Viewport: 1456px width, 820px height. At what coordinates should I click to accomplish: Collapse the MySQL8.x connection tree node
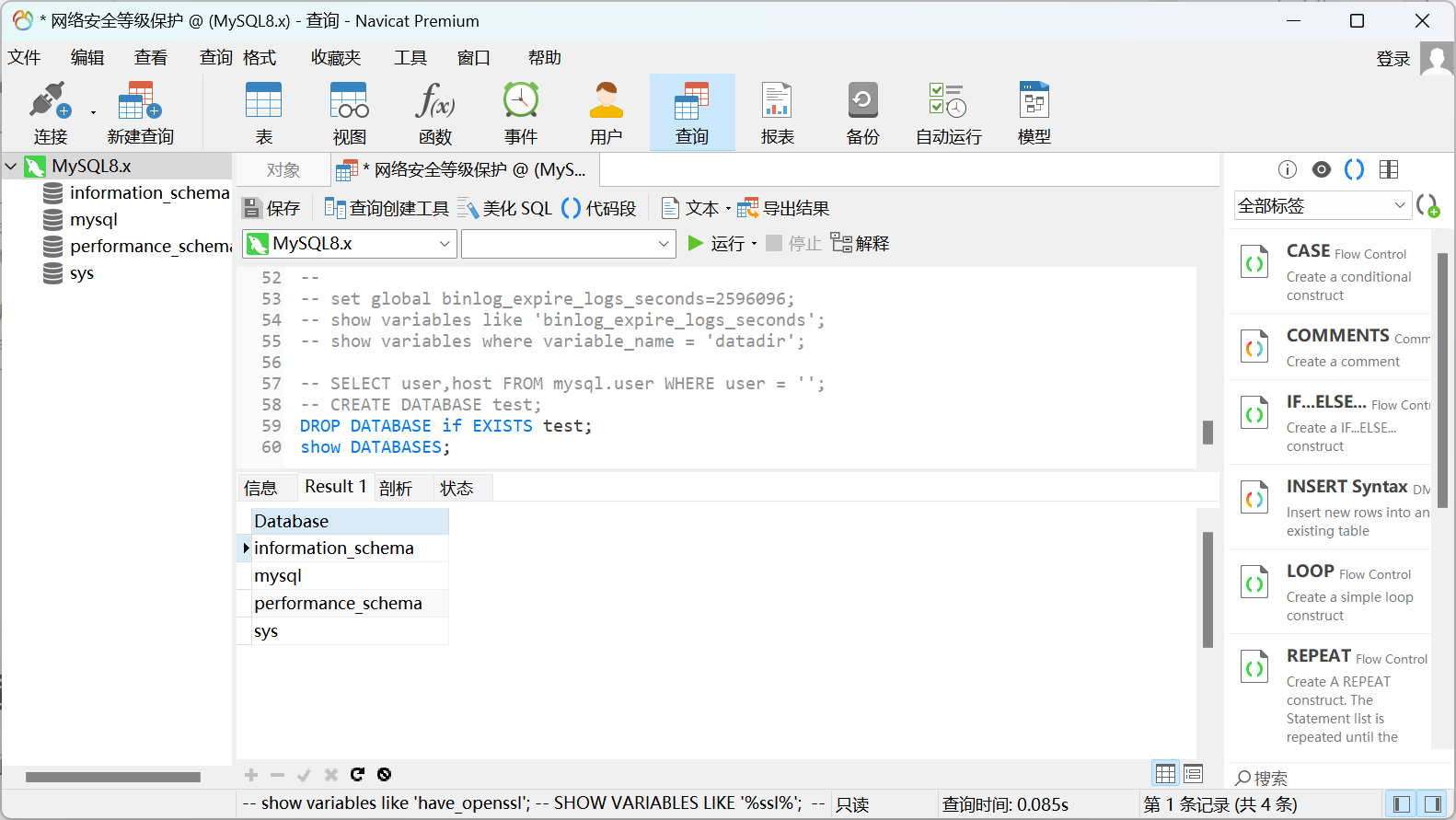coord(11,167)
